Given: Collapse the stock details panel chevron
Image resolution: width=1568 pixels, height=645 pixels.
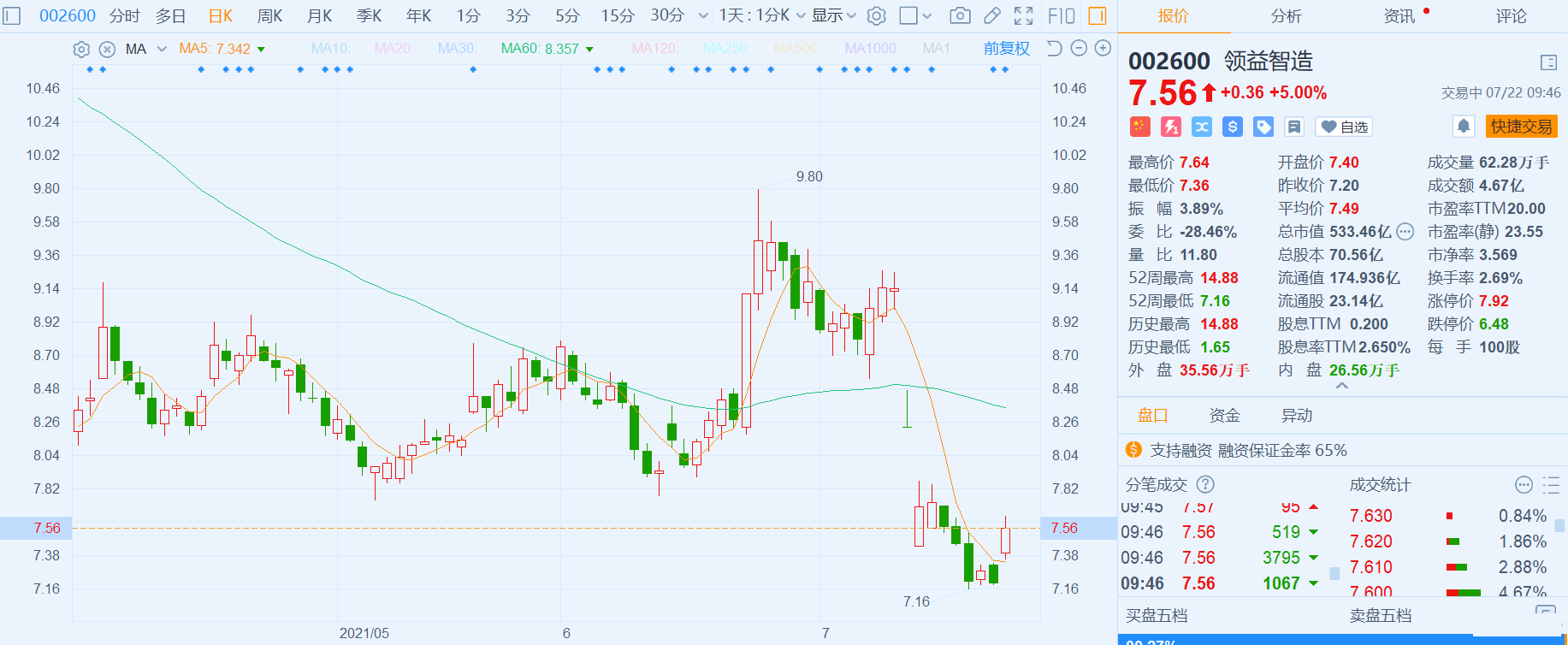Looking at the screenshot, I should pyautogui.click(x=1341, y=387).
